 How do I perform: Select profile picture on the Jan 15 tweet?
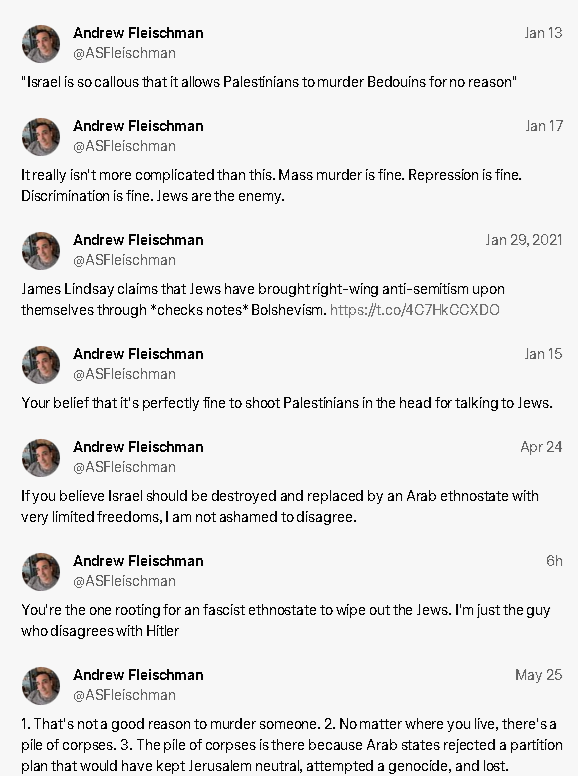41,364
